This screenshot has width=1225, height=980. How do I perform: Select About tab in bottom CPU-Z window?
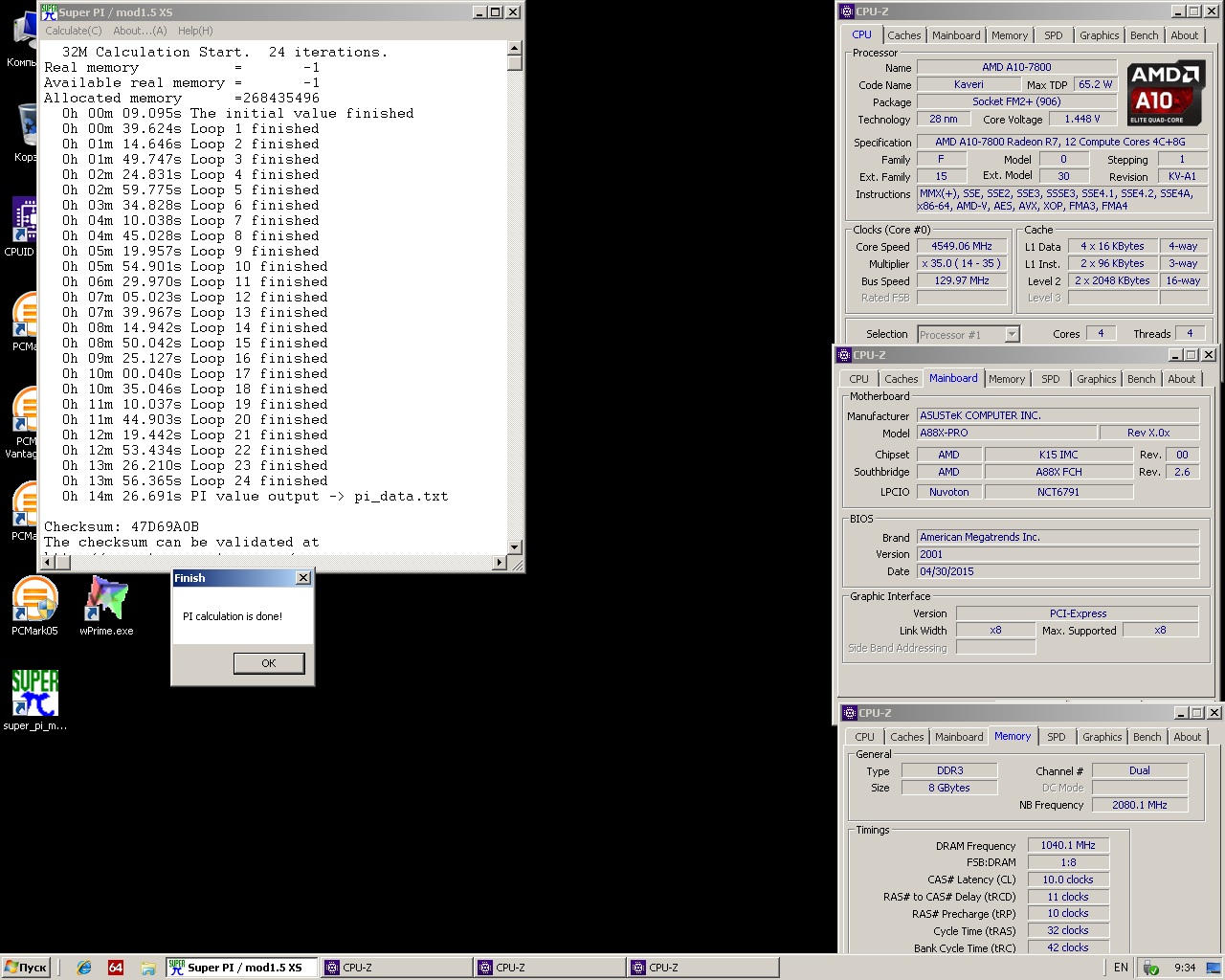[1188, 737]
